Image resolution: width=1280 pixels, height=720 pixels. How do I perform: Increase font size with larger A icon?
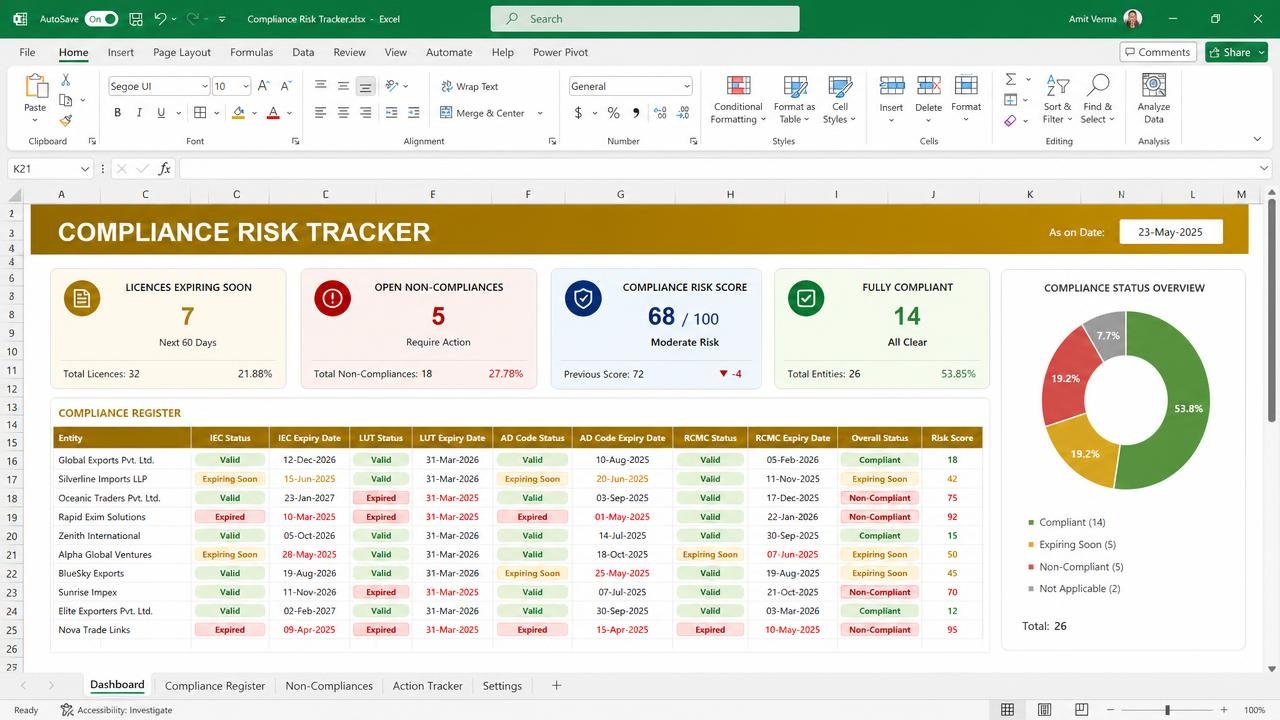(263, 86)
